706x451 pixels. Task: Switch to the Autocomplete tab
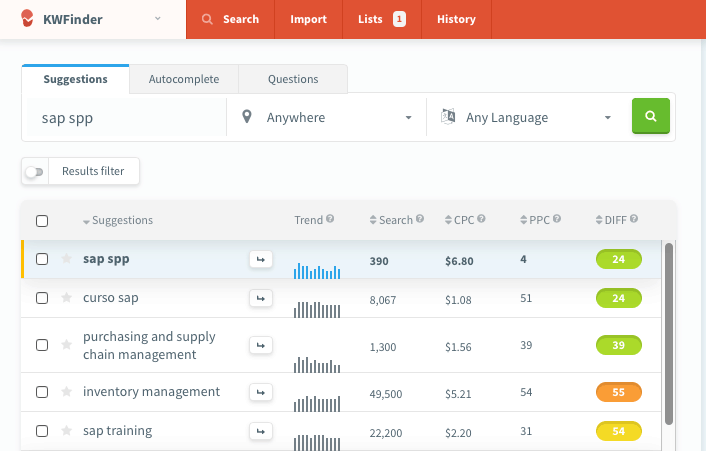pyautogui.click(x=184, y=79)
